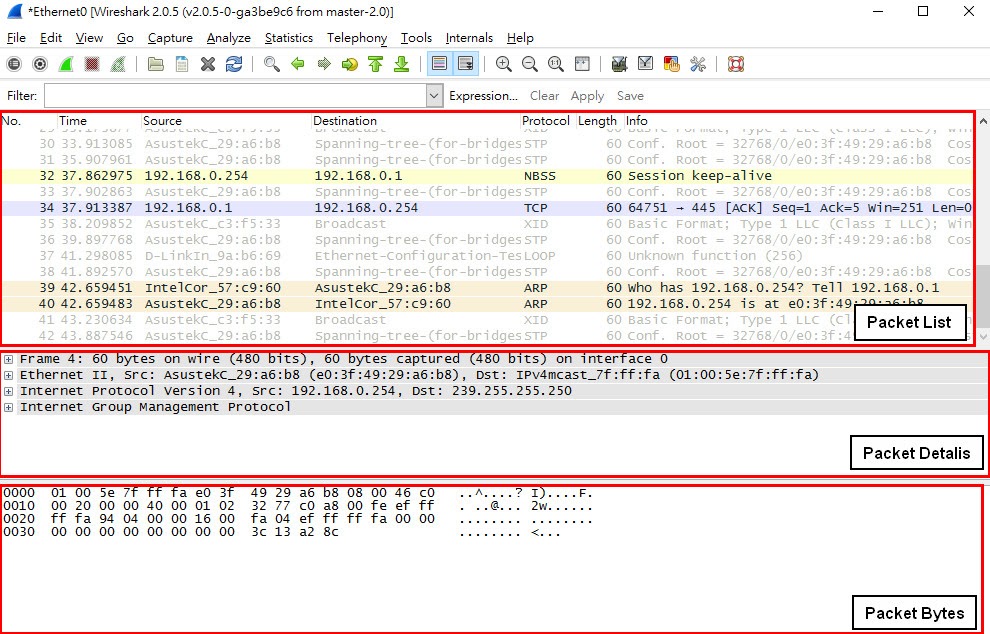This screenshot has height=634, width=990.
Task: Zoom in on packet text
Action: [x=503, y=64]
